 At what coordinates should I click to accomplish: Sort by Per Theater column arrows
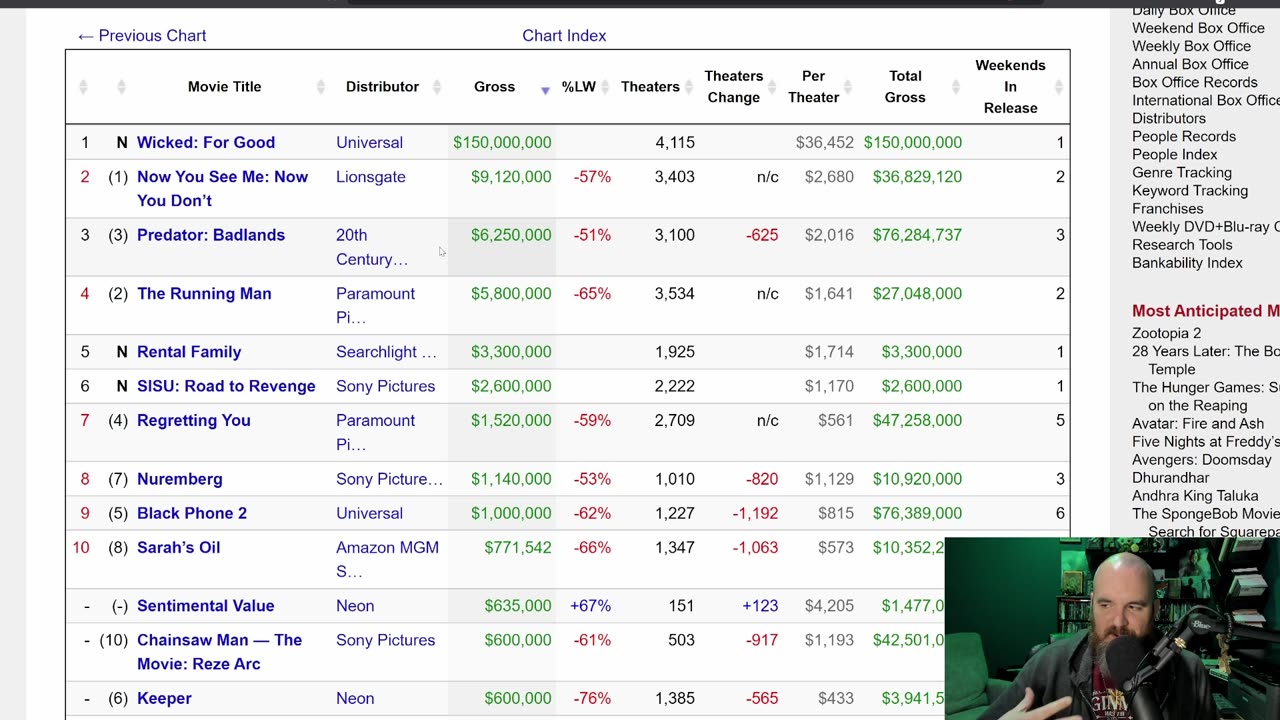[849, 87]
